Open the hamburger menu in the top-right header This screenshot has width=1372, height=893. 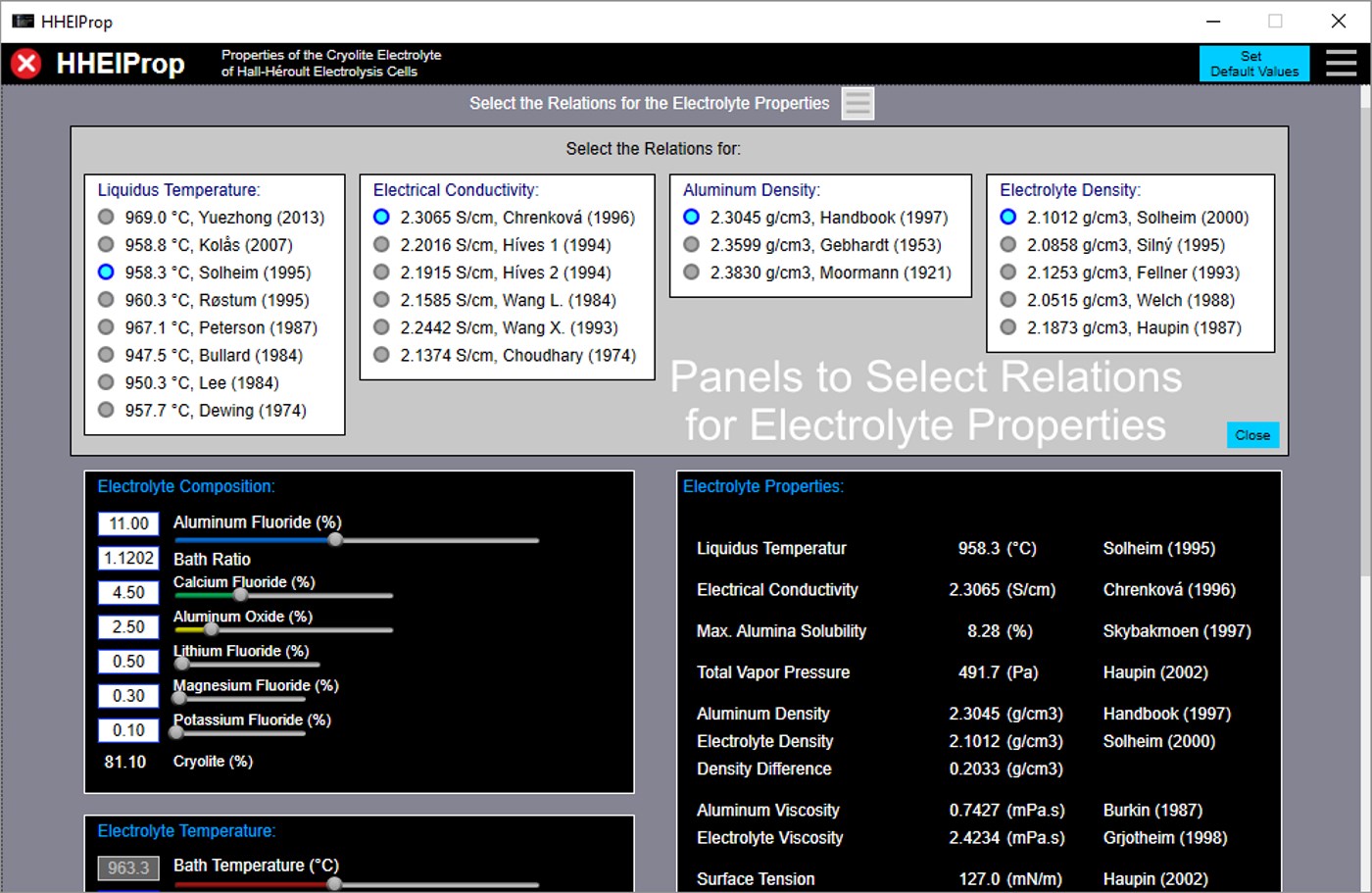click(1341, 64)
